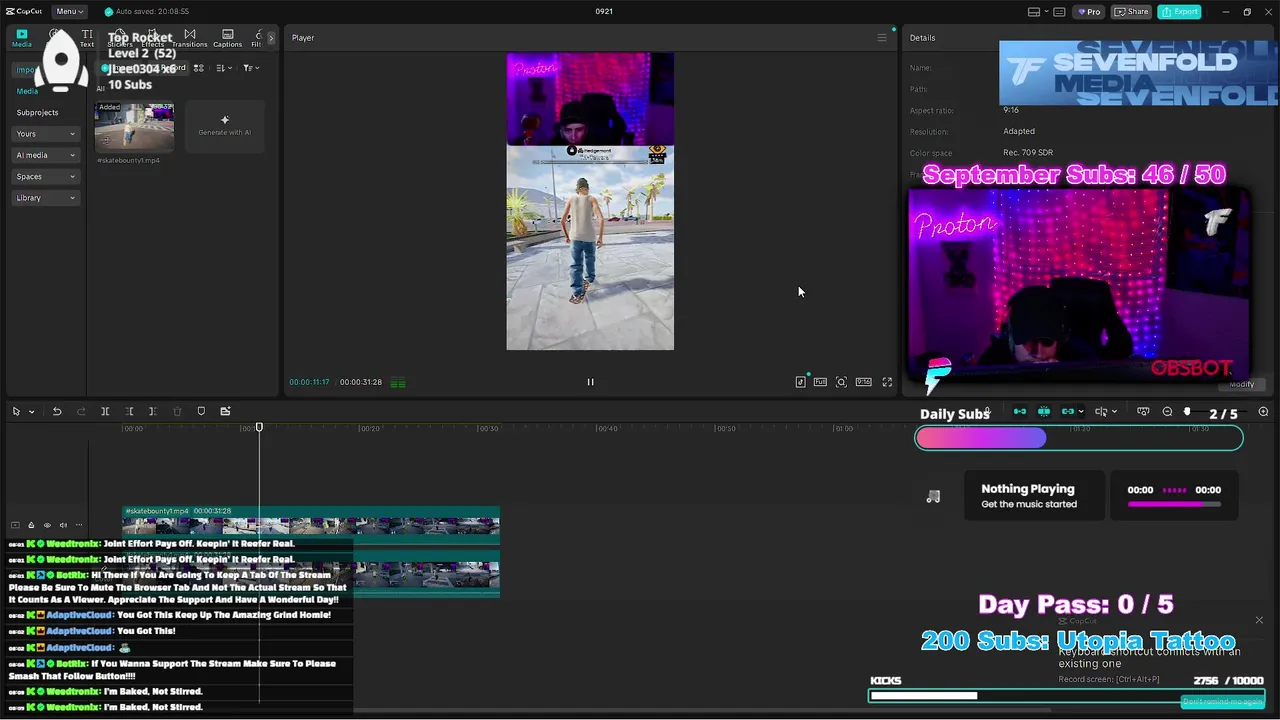Open the linkage dropdown arrow
Screen dimensions: 1280x720
(x=1081, y=412)
